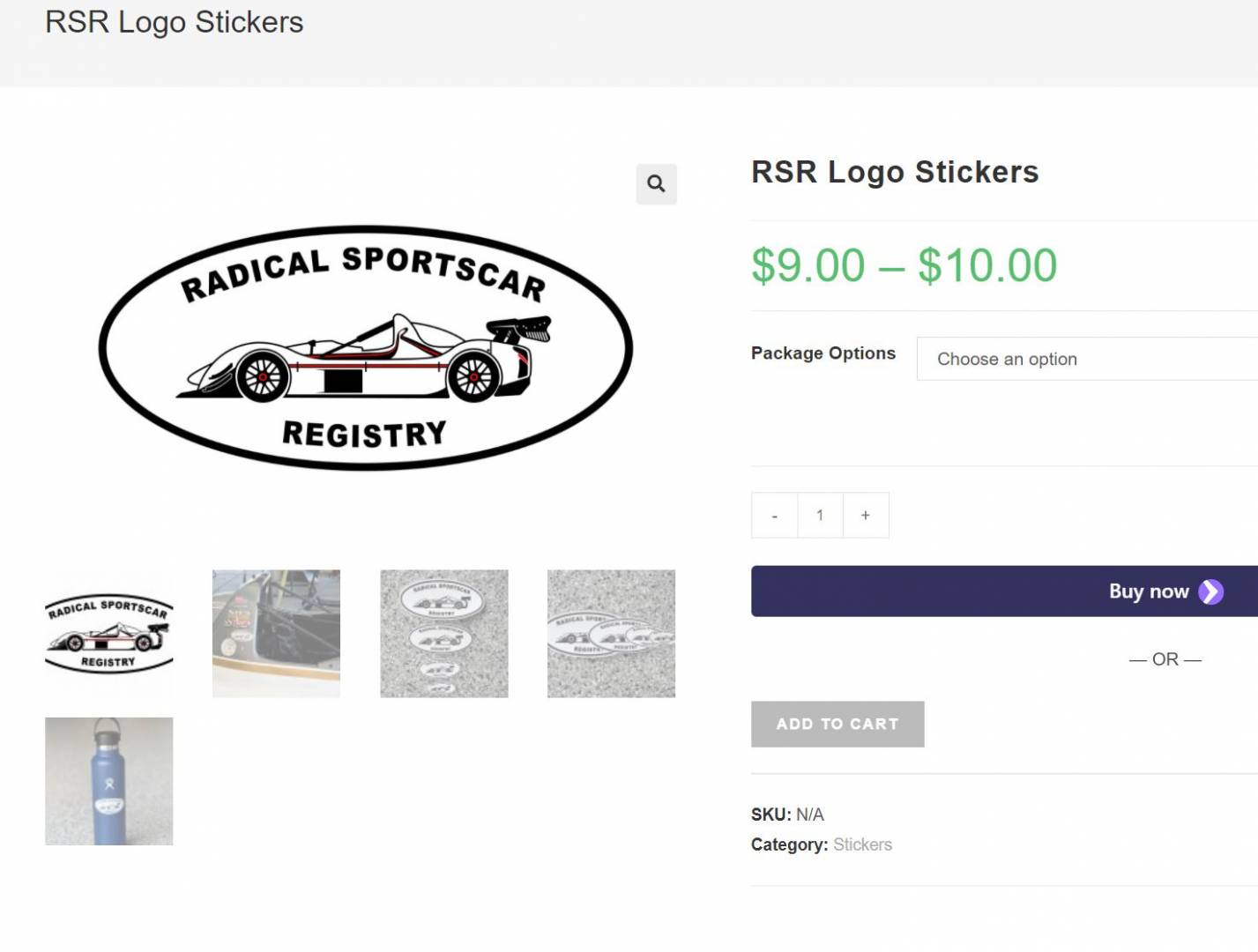Image resolution: width=1258 pixels, height=952 pixels.
Task: Click the quantity input field
Action: point(820,516)
